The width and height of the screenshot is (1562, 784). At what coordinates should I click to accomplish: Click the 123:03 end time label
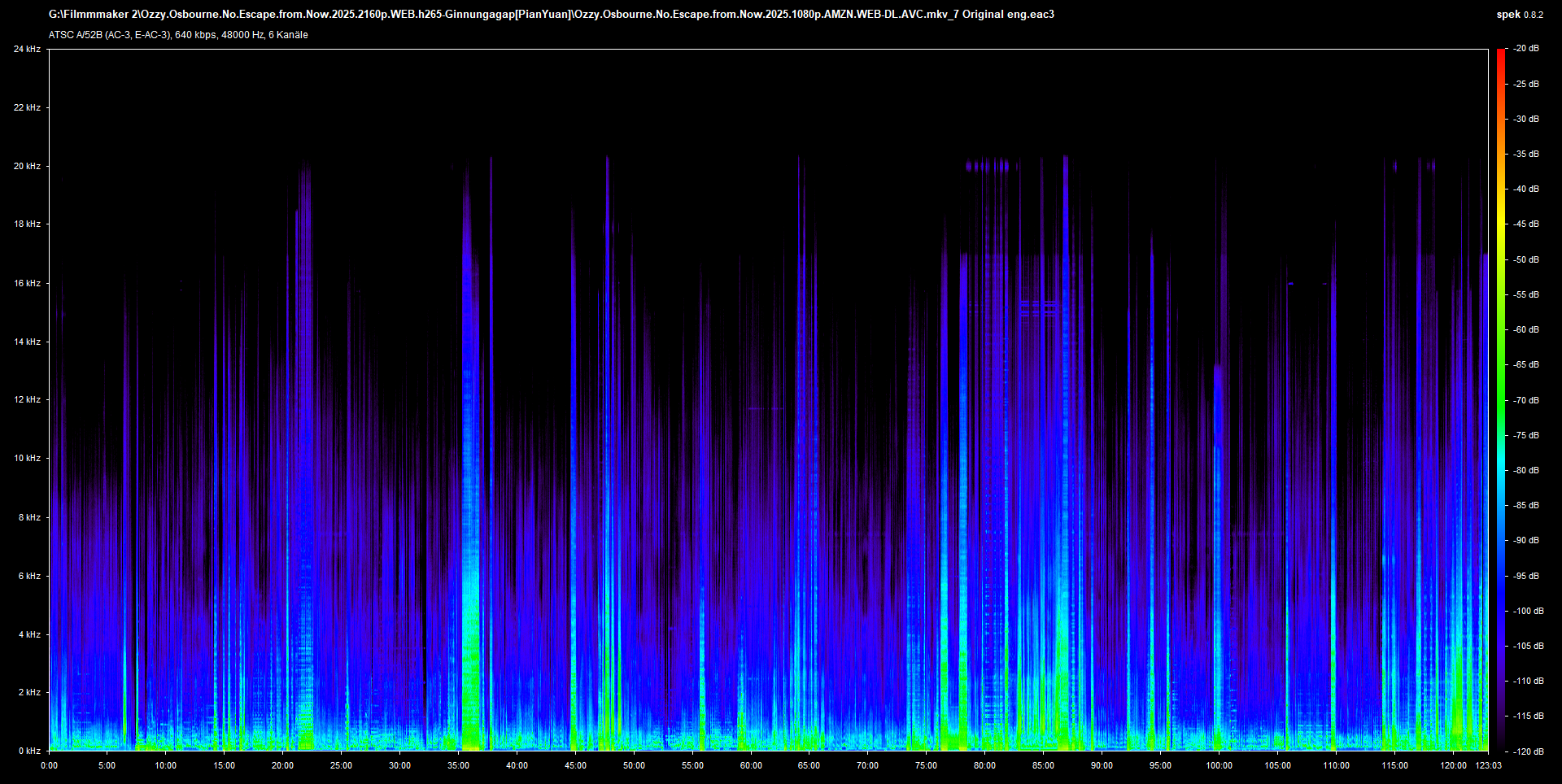[1488, 765]
